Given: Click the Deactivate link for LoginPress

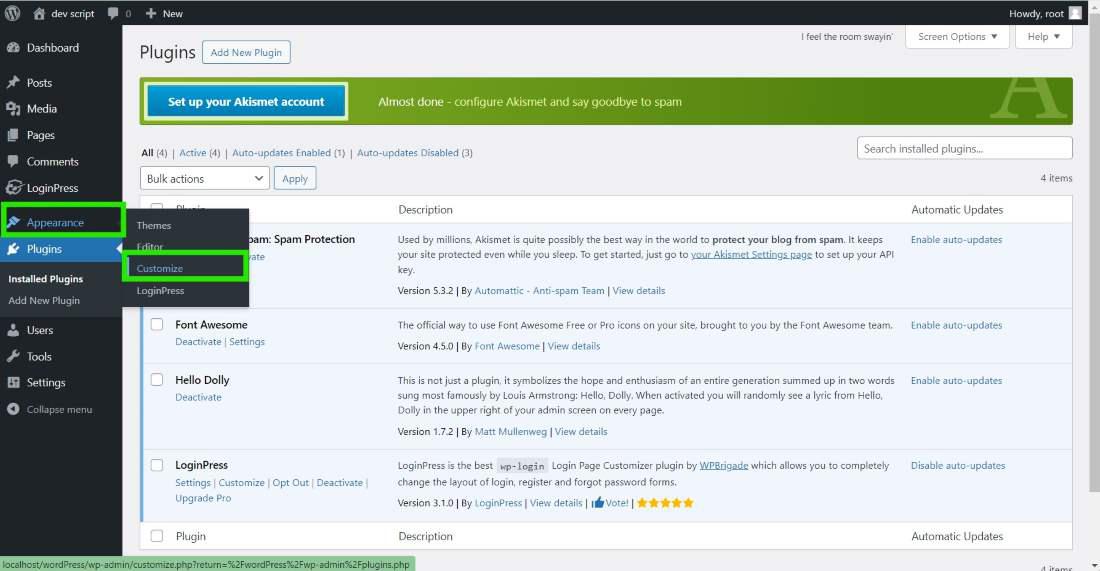Looking at the screenshot, I should click(340, 483).
